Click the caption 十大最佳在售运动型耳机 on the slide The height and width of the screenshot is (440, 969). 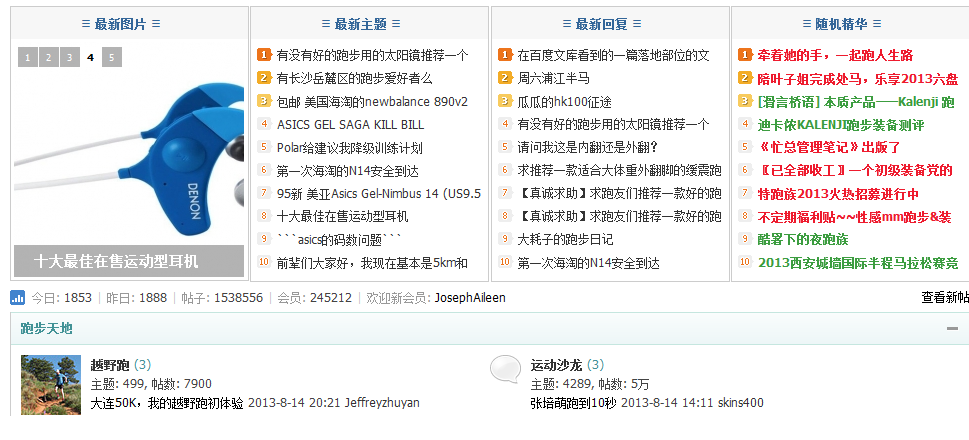(x=116, y=261)
